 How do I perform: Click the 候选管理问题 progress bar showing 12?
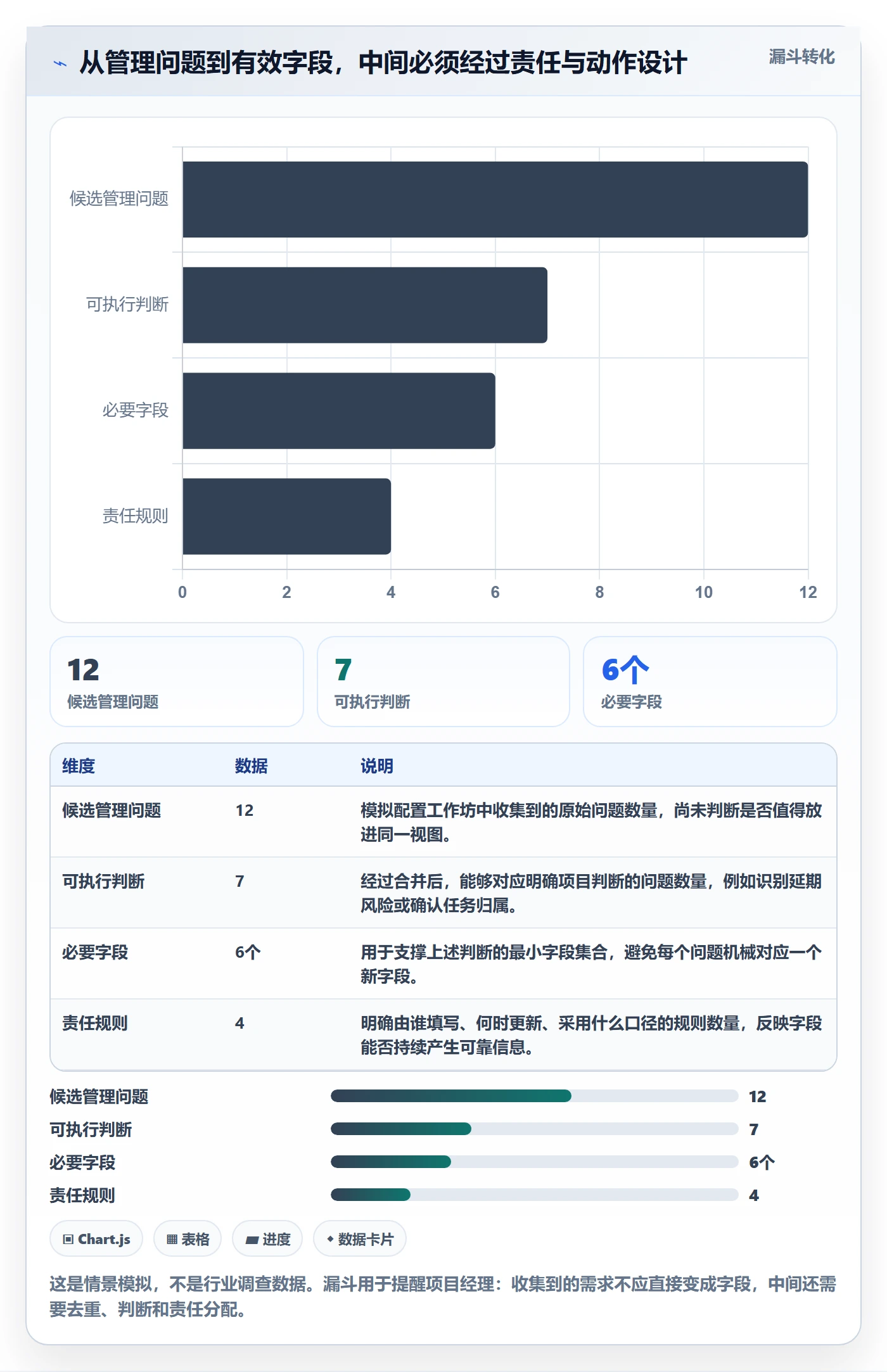click(535, 1096)
